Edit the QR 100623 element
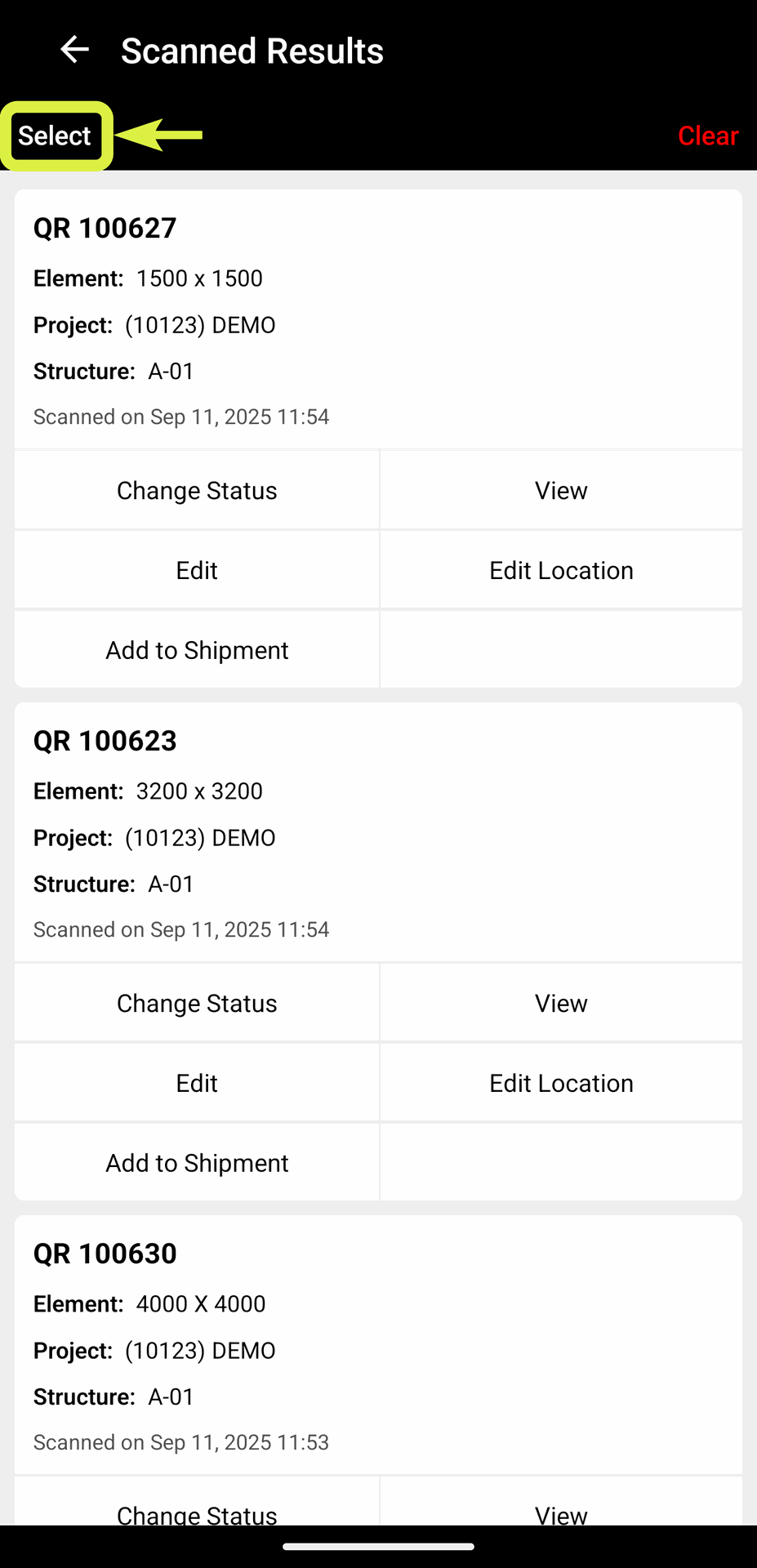This screenshot has height=1568, width=757. click(x=197, y=1083)
